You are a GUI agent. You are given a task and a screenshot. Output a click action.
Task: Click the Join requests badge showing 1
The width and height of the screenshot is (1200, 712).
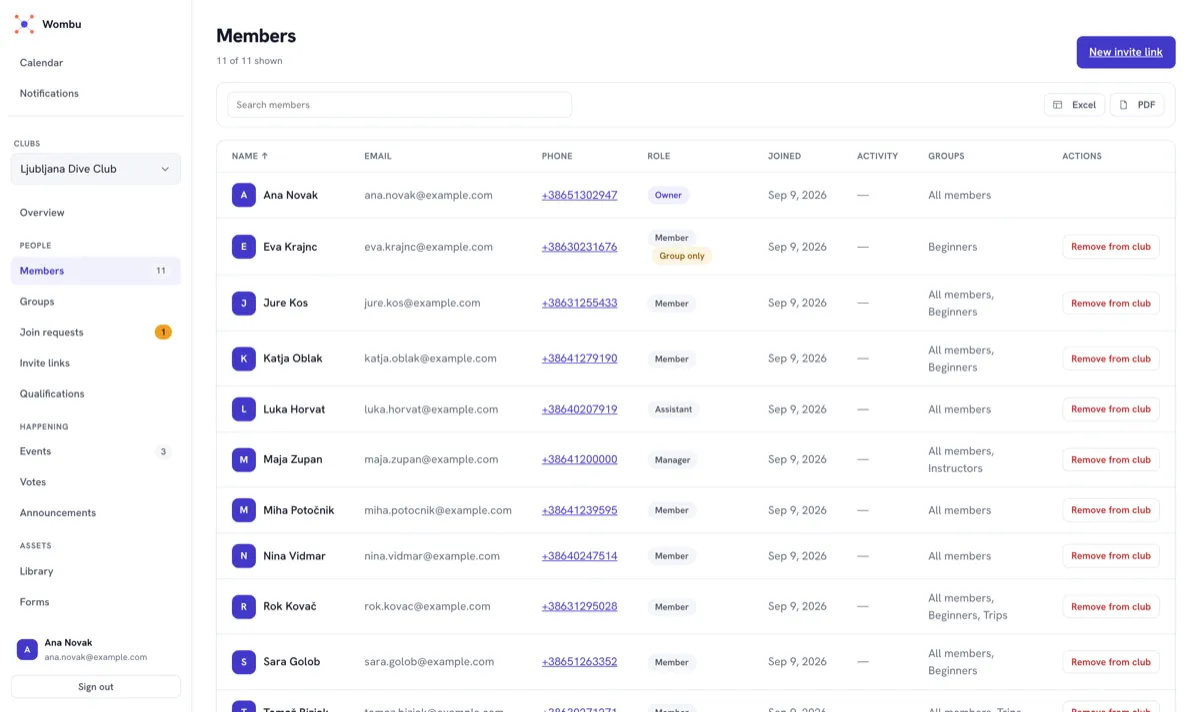pos(163,332)
